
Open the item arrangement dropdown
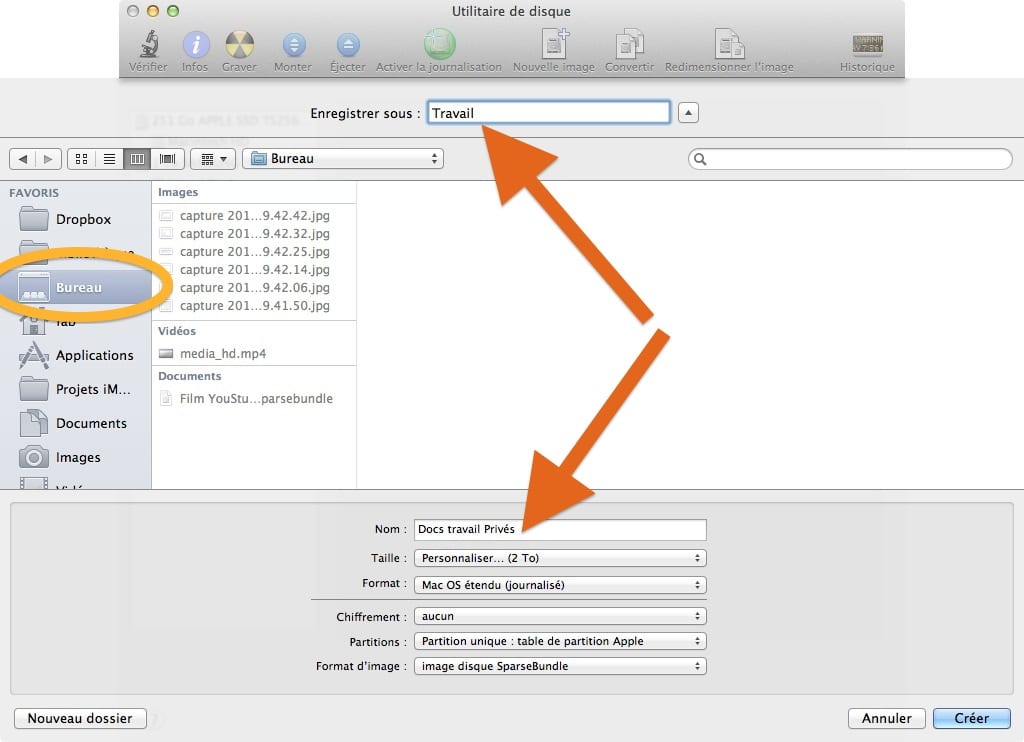point(213,159)
